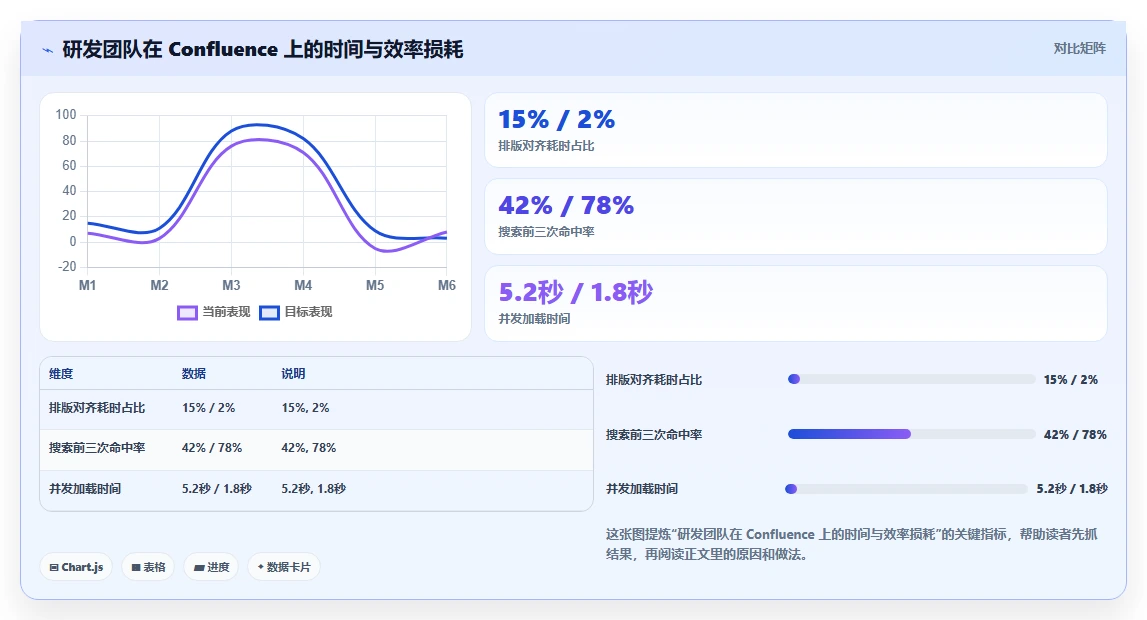Click the 对比矩阵 label in header

pyautogui.click(x=1079, y=48)
